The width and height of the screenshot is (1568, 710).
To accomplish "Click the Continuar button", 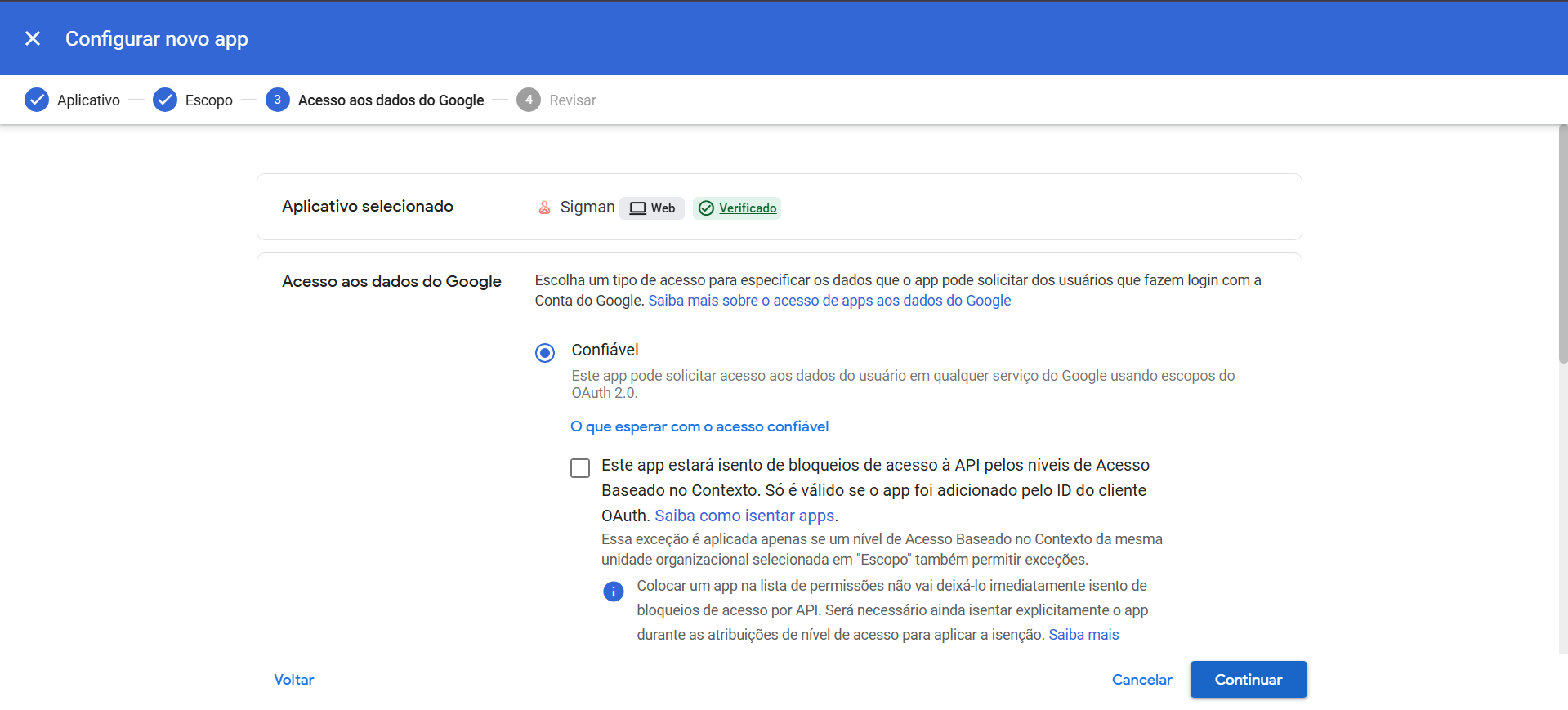I will (1249, 680).
